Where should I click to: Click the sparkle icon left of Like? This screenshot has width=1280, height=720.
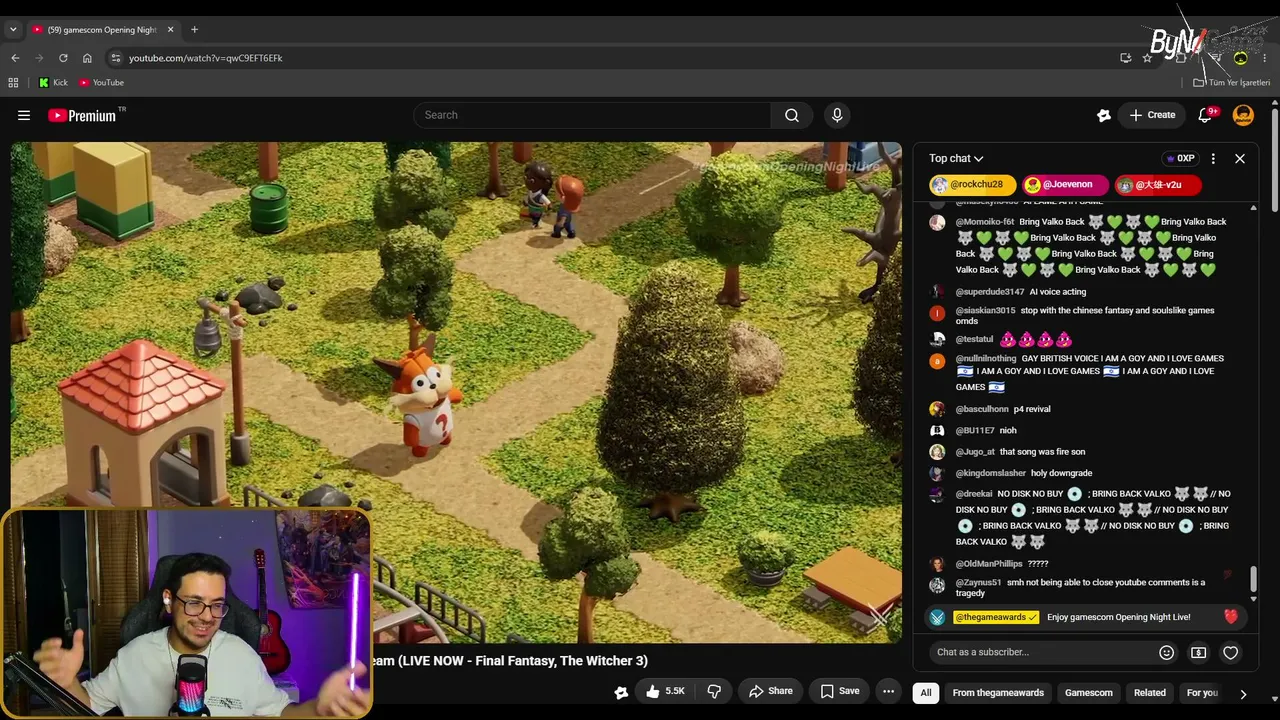(621, 691)
